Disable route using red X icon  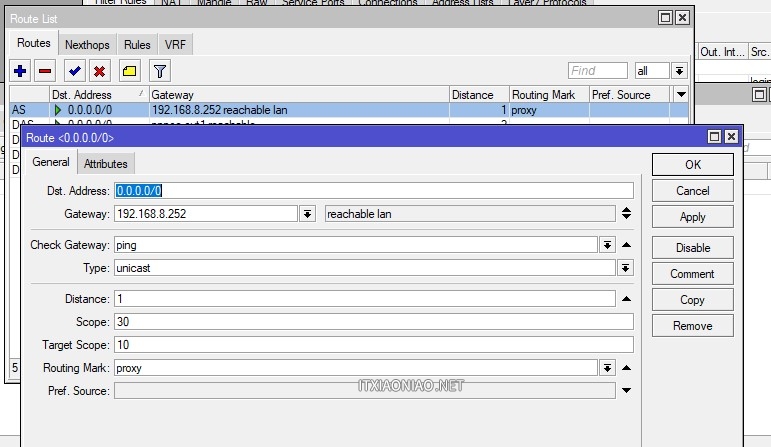point(99,71)
